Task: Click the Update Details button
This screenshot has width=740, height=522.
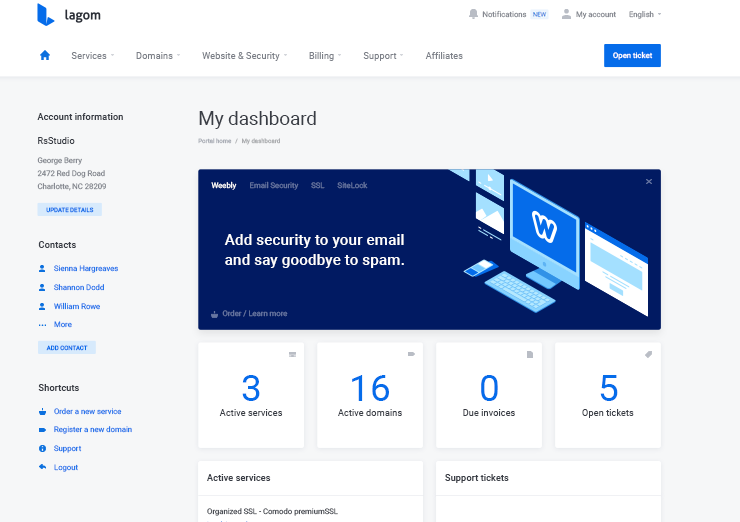Action: tap(70, 210)
